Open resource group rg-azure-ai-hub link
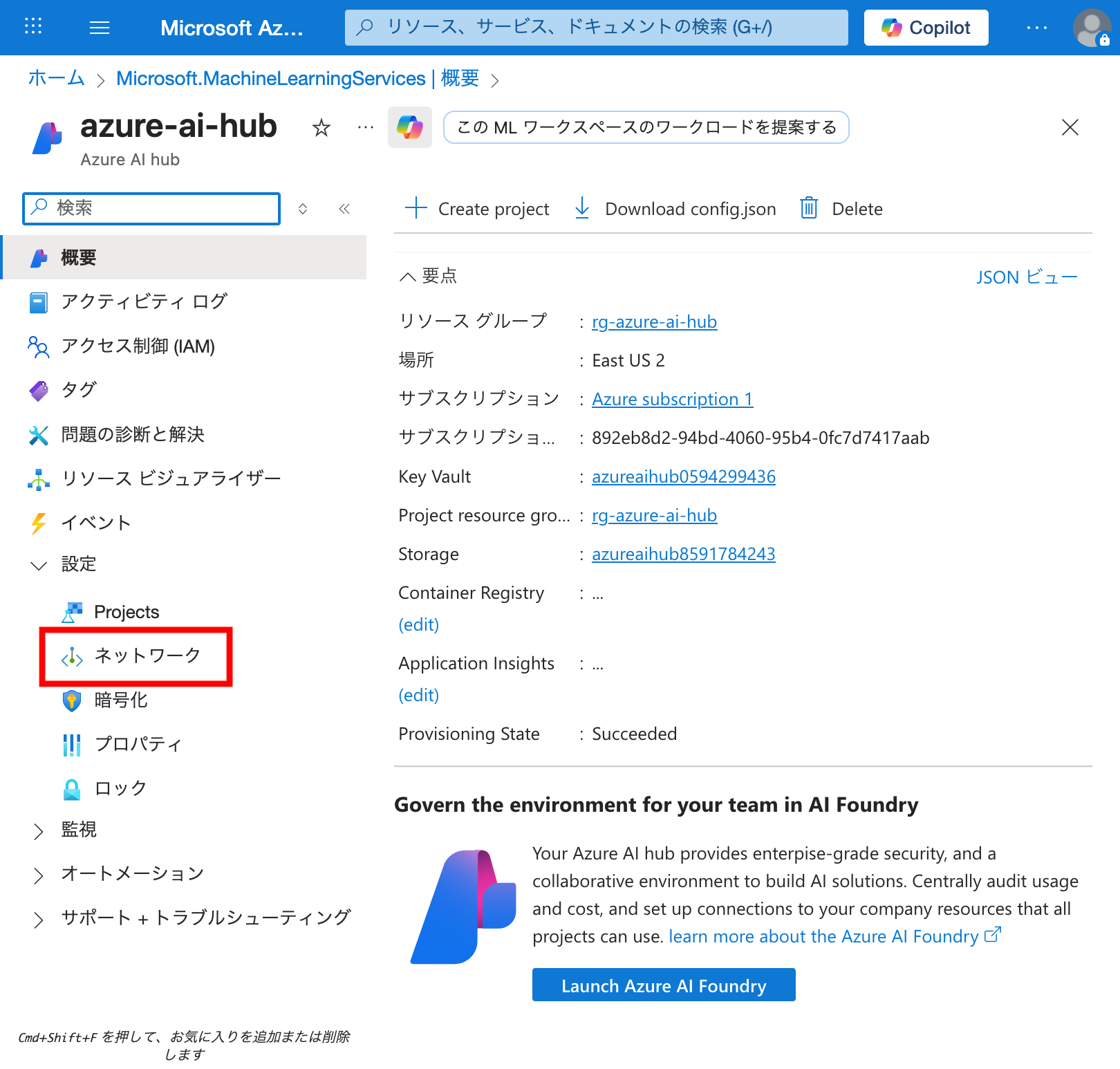This screenshot has width=1120, height=1069. pyautogui.click(x=654, y=322)
